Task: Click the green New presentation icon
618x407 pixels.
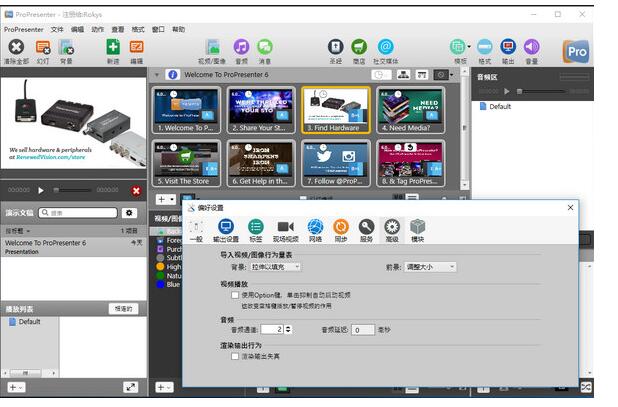Action: pyautogui.click(x=113, y=47)
